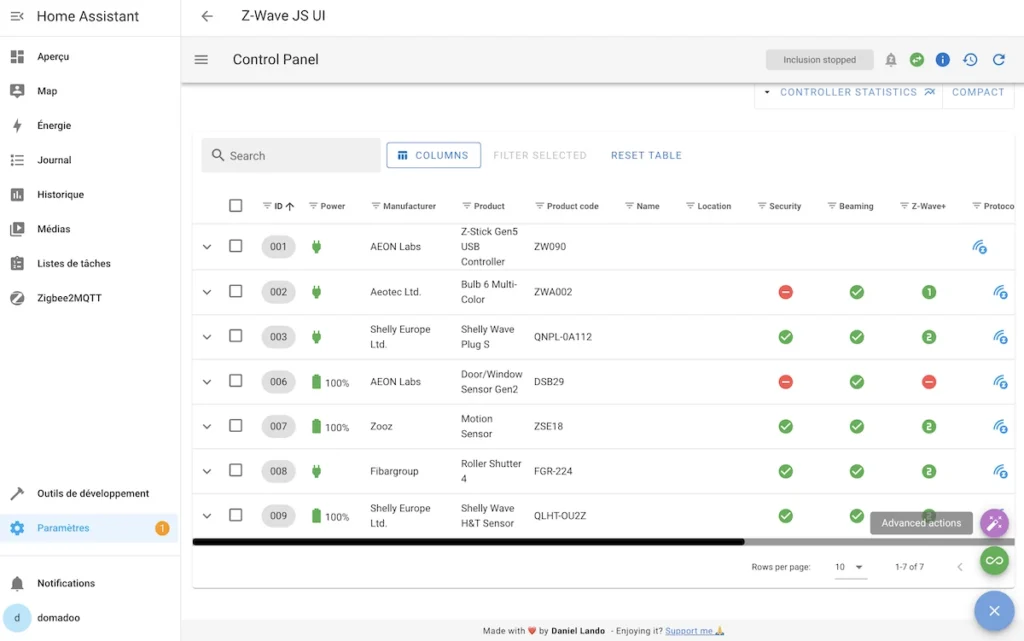Click the table's horizontal scrollbar
The width and height of the screenshot is (1024, 641).
coord(468,542)
